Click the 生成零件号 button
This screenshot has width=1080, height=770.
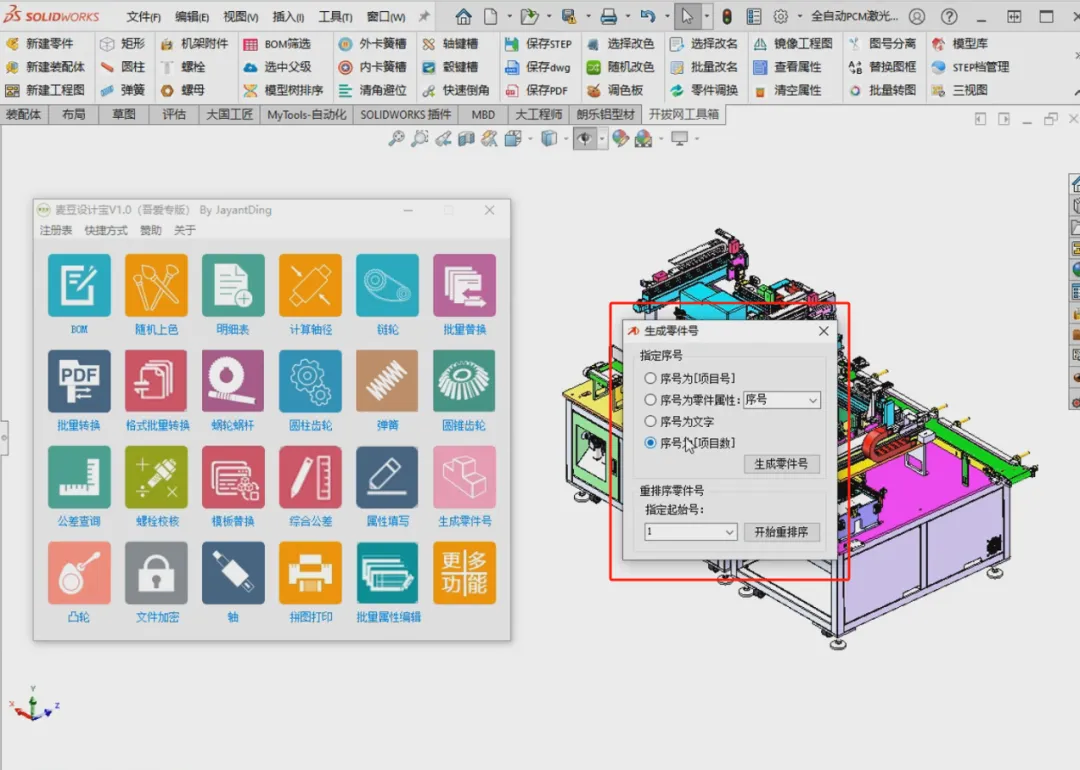(x=781, y=464)
